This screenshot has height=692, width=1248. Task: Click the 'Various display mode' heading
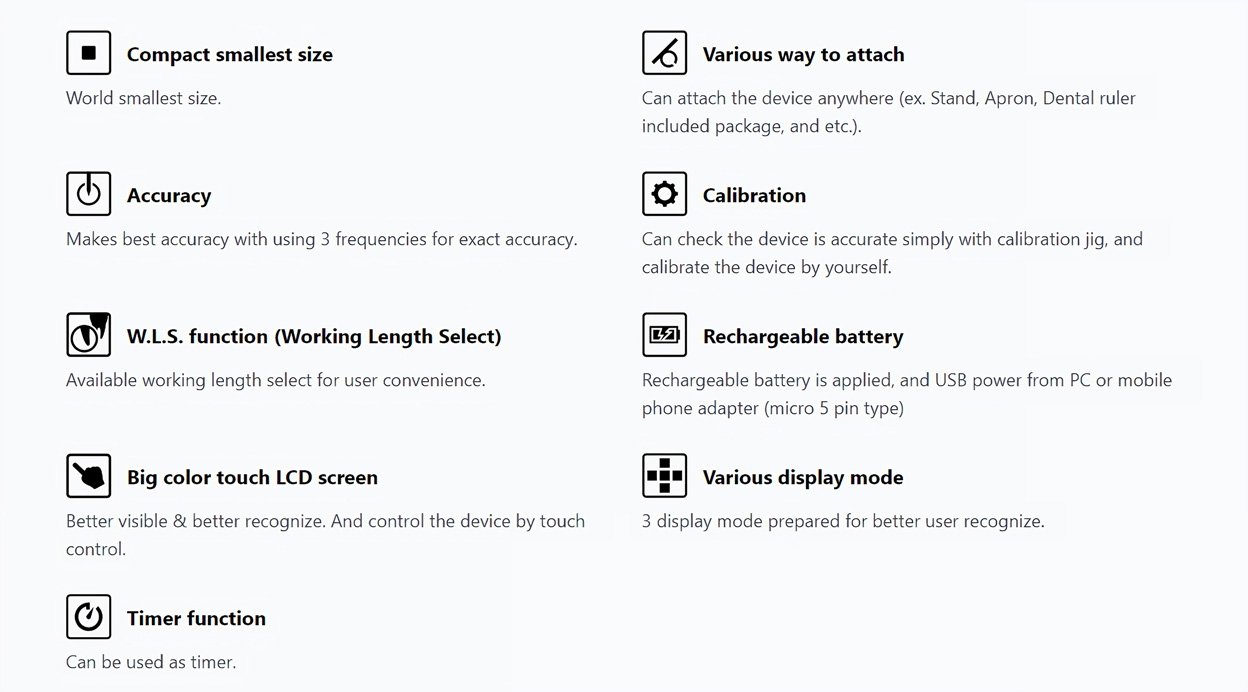click(803, 478)
